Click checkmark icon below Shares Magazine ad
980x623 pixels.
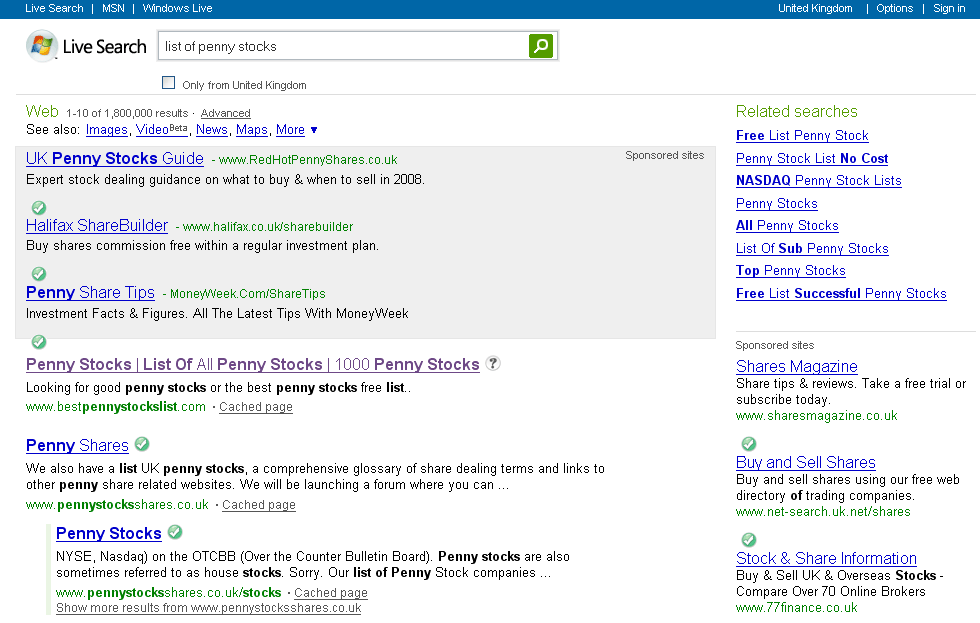point(749,444)
